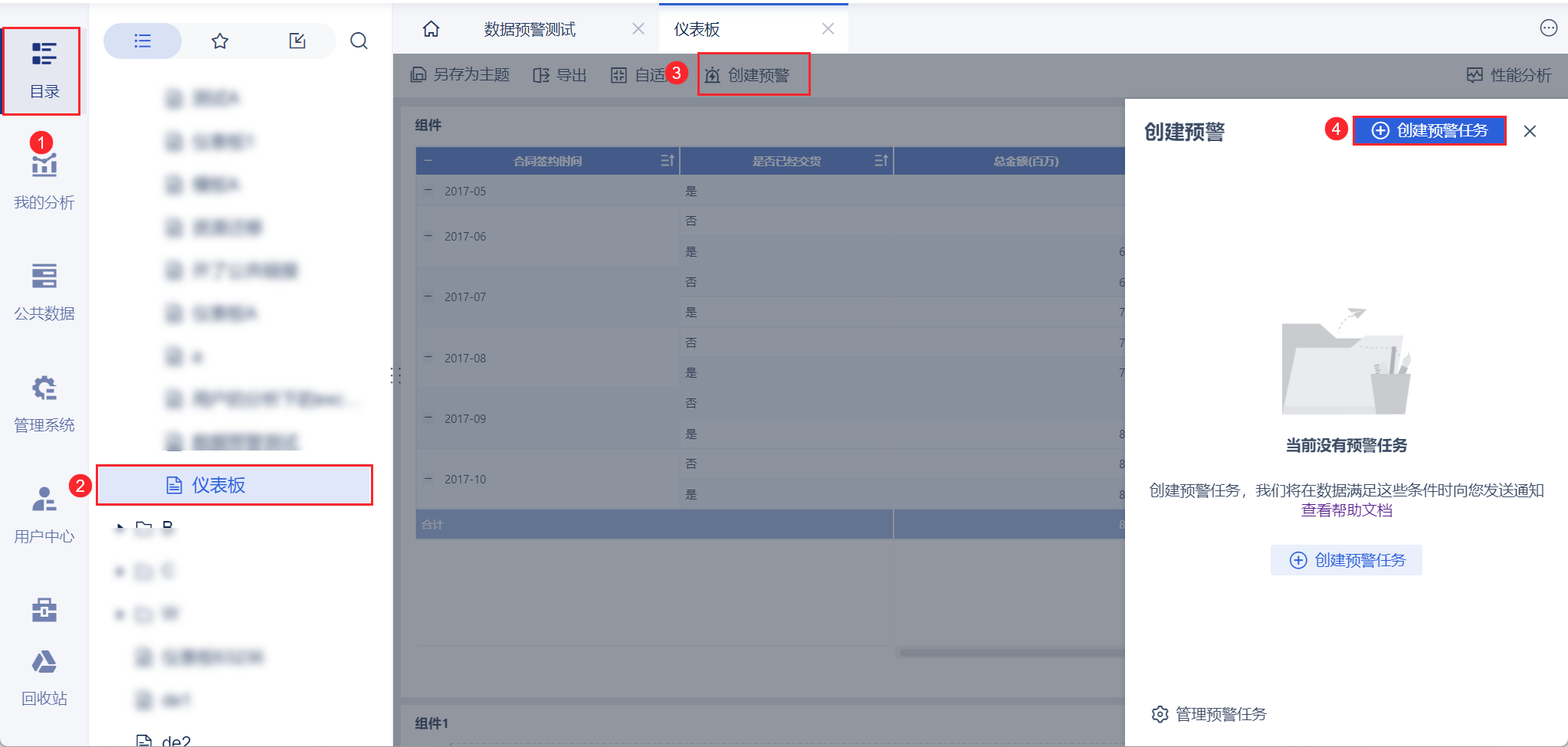
Task: Click the 当前没有预警任务 message
Action: [1347, 445]
